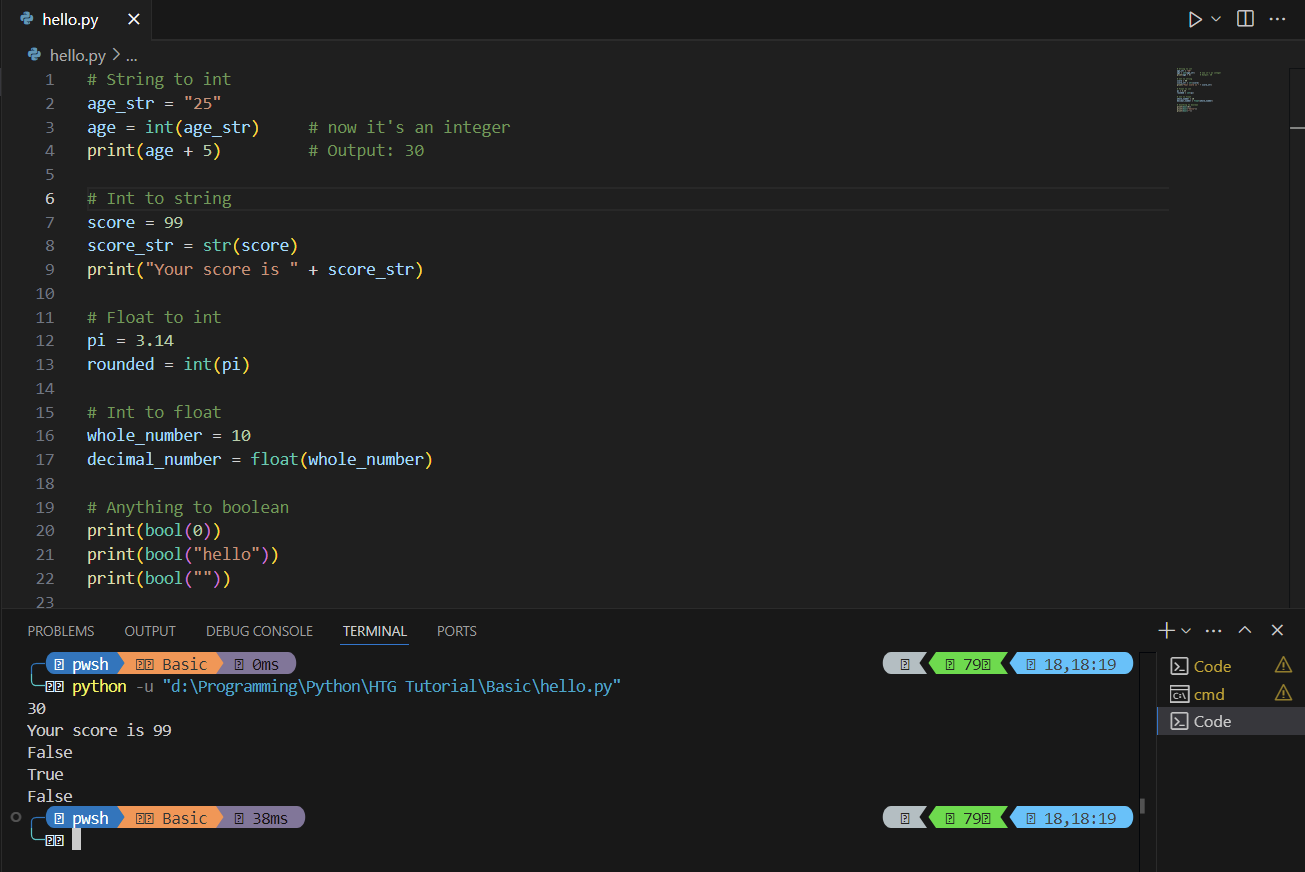The height and width of the screenshot is (872, 1305).
Task: Select the first Code terminal entry
Action: [x=1212, y=666]
